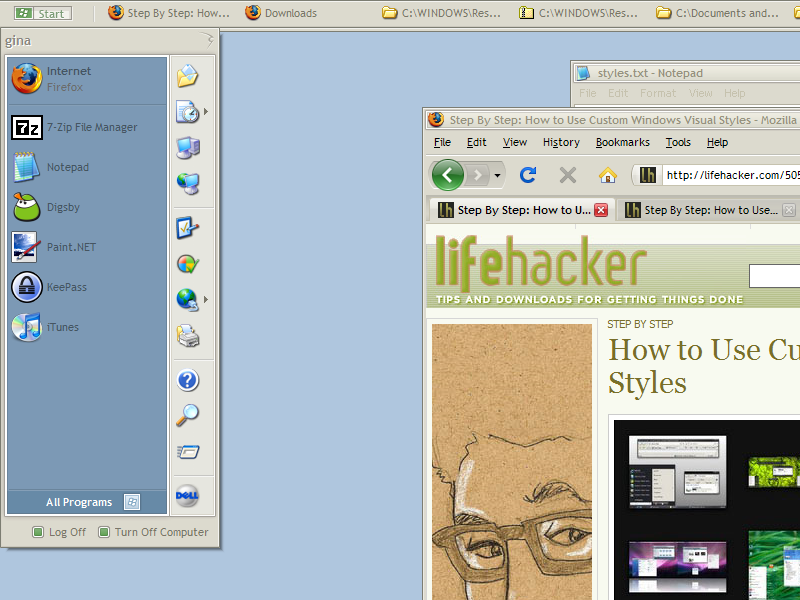Launch Digsby from pinned programs
The image size is (800, 600).
click(x=87, y=207)
